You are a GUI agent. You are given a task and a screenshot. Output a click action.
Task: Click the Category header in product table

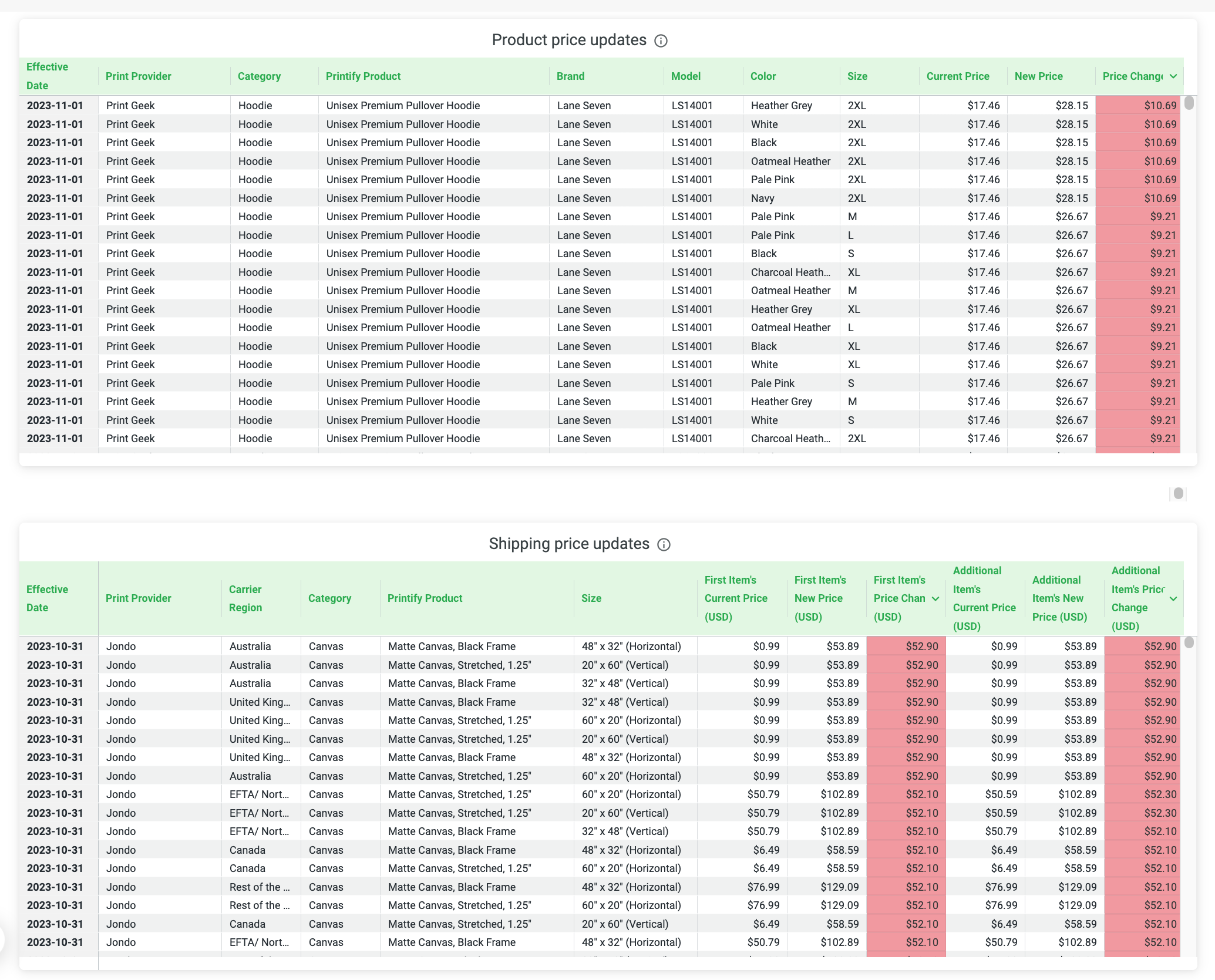[x=259, y=76]
